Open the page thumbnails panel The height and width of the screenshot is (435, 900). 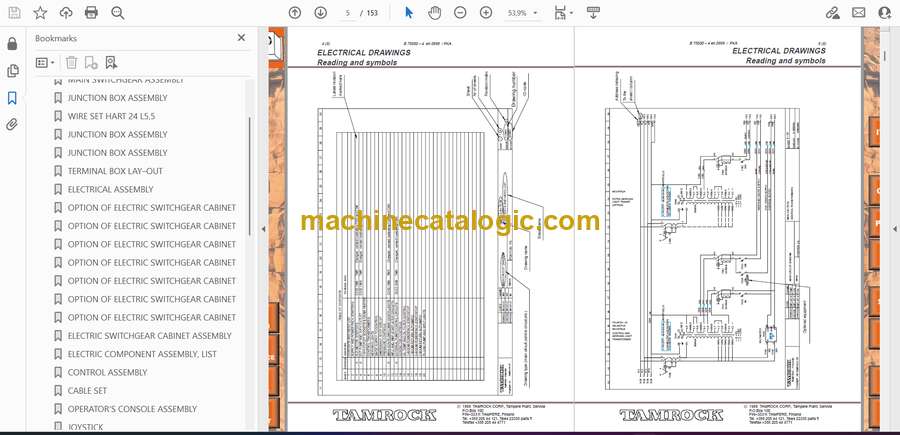click(12, 71)
